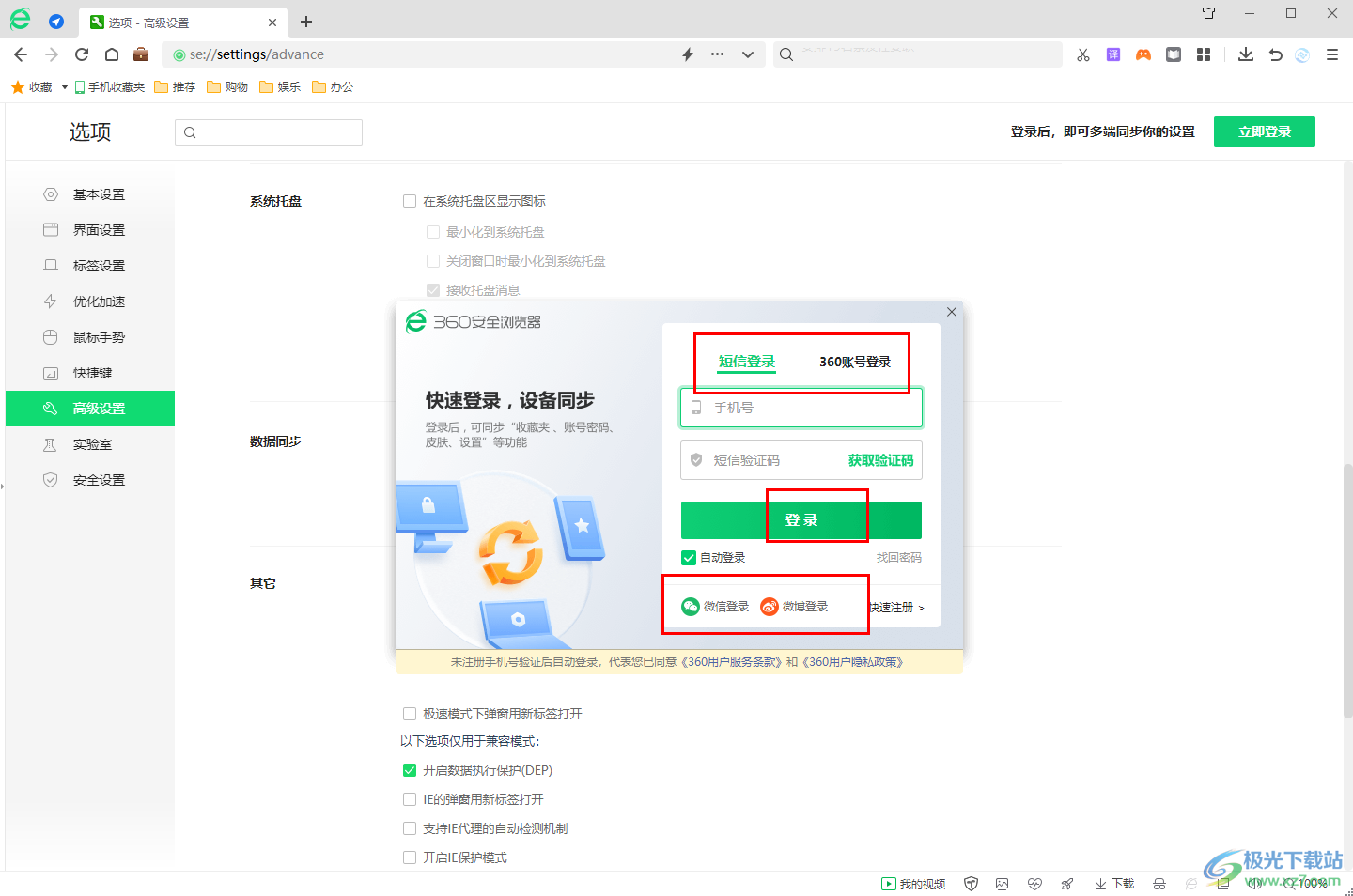Enable 支持IE代理的自动检测机制 checkbox
The image size is (1353, 896).
tap(410, 828)
